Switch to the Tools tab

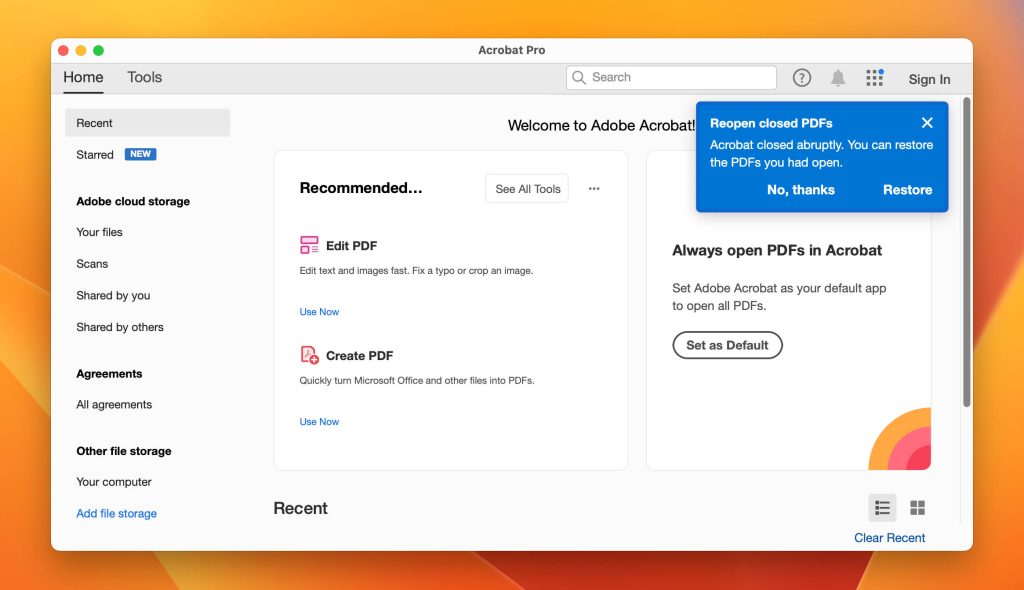pos(144,77)
